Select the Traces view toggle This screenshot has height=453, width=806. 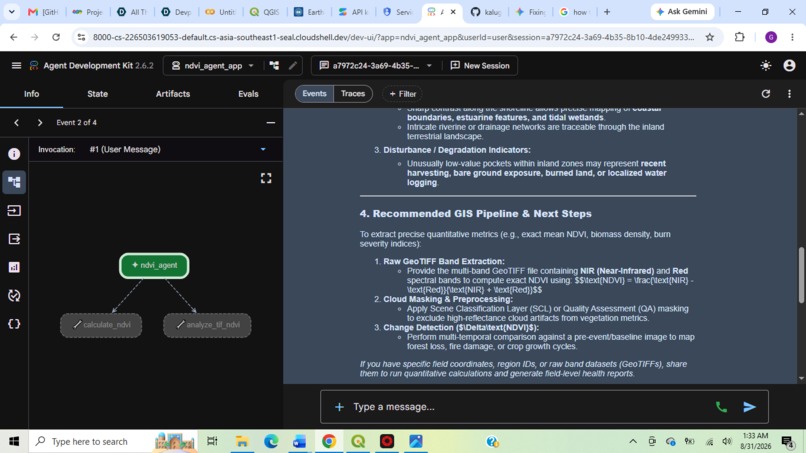point(353,94)
